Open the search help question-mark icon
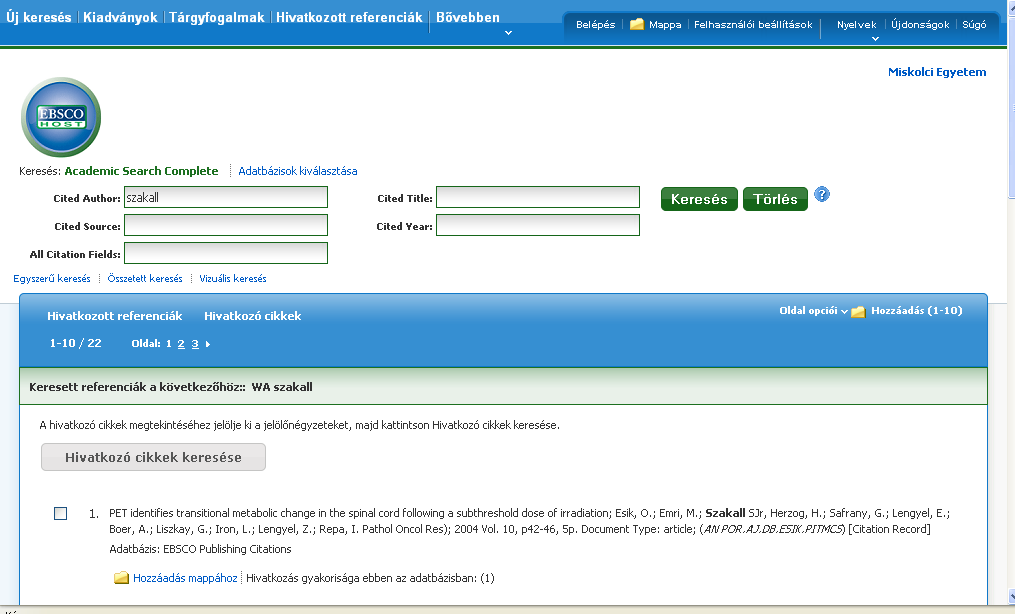This screenshot has width=1015, height=614. click(821, 194)
